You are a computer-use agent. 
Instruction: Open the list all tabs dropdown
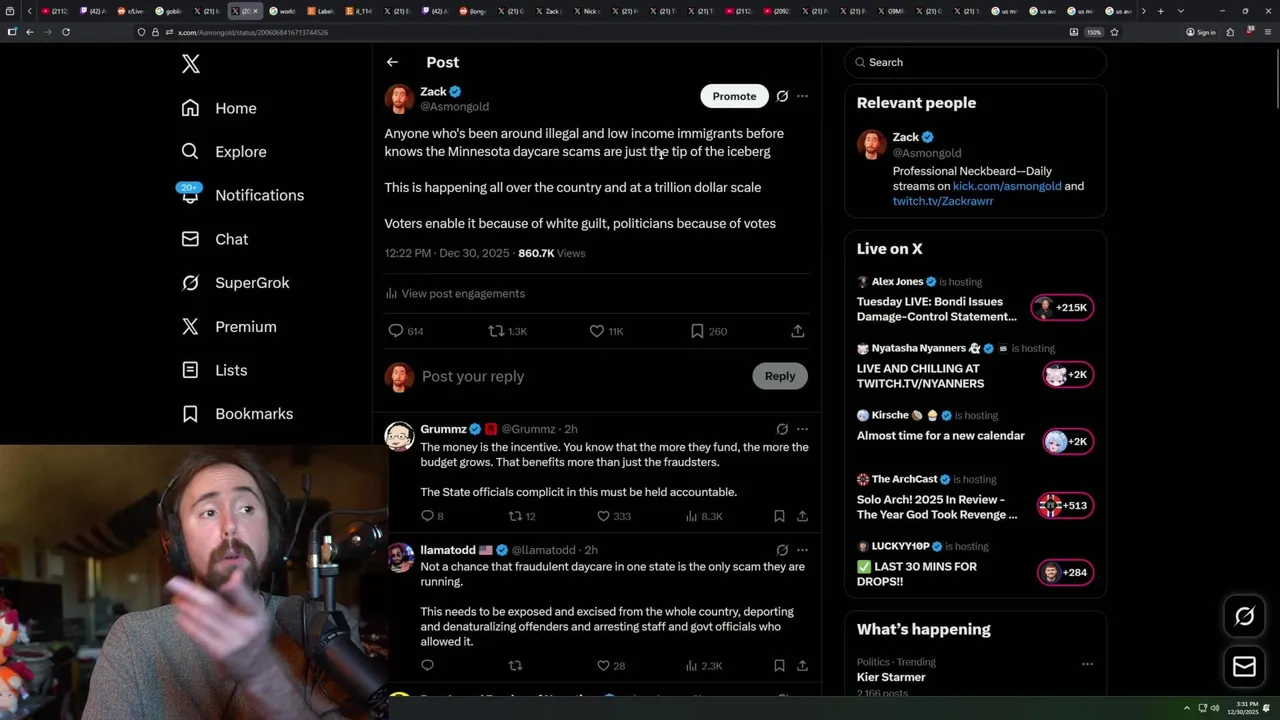(1181, 11)
